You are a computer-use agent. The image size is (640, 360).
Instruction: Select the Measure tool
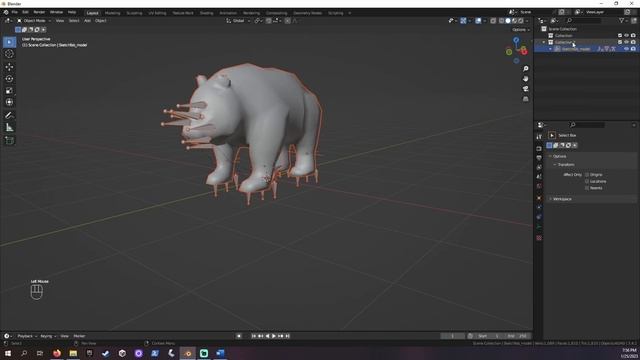coord(9,128)
